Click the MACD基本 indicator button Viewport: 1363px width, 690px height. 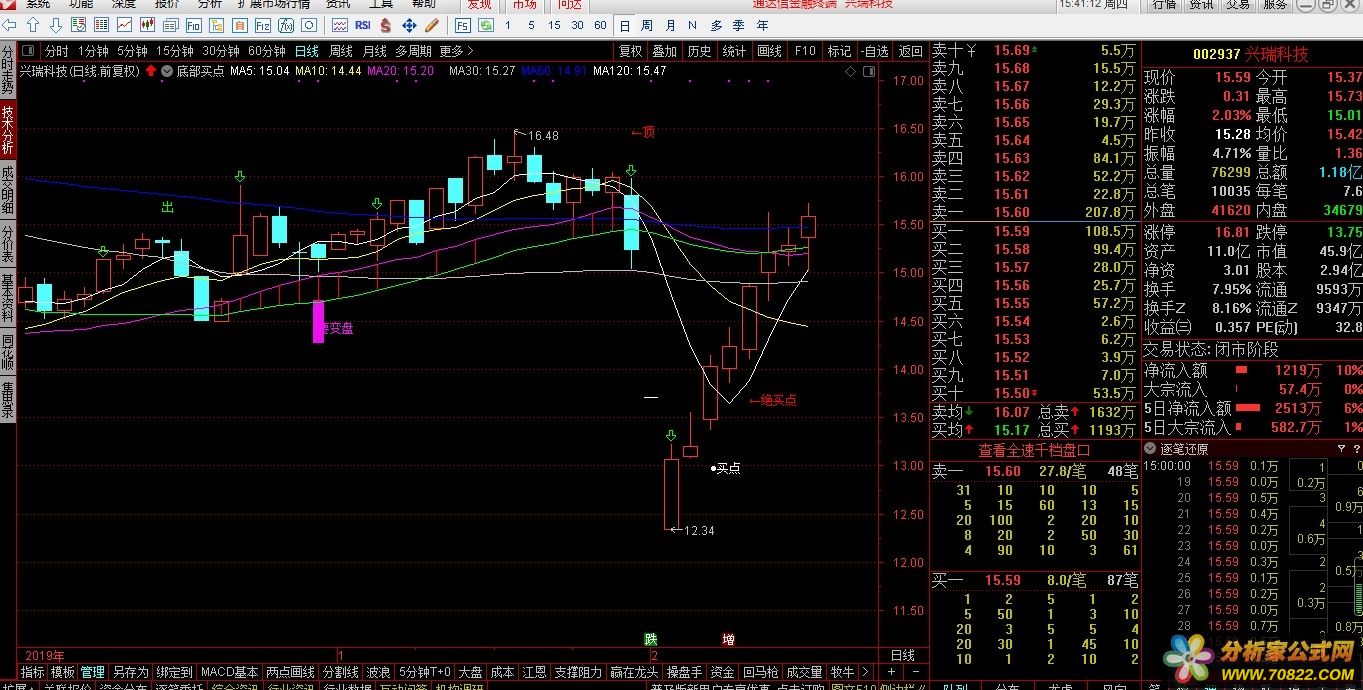click(229, 672)
